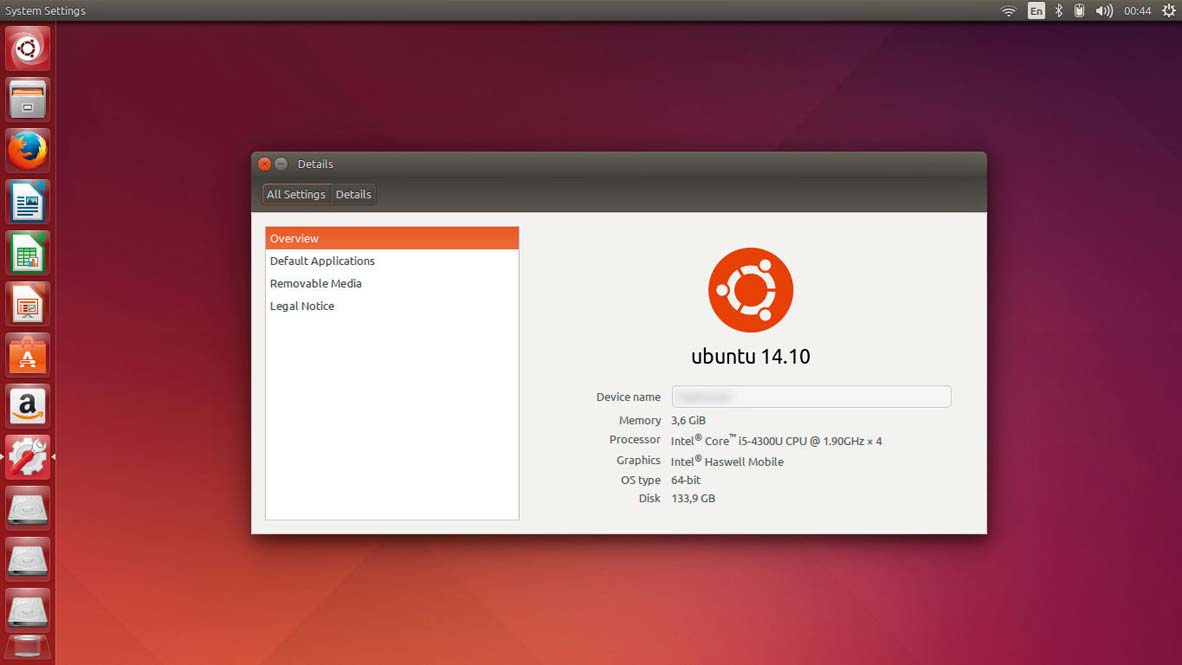
Task: Click the System Settings launcher icon
Action: tap(28, 457)
